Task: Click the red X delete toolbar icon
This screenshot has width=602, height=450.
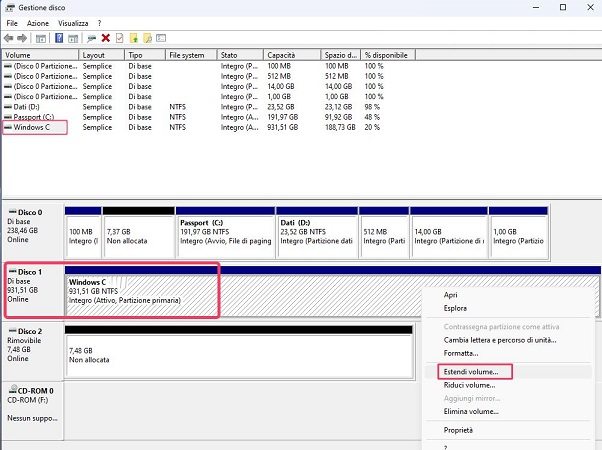Action: tap(106, 38)
